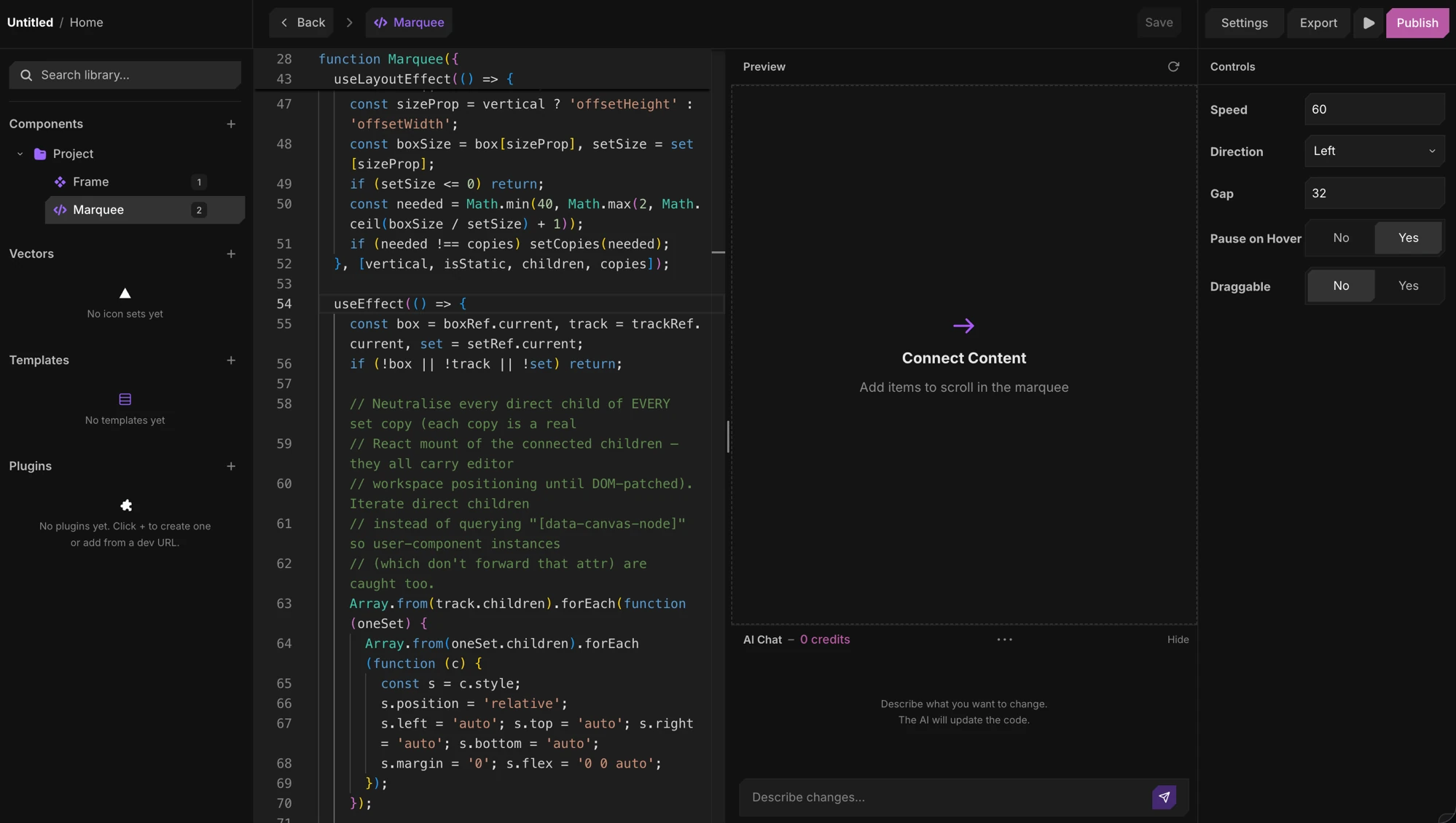
Task: Click the "s.position = 'relative';" line
Action: click(x=474, y=704)
